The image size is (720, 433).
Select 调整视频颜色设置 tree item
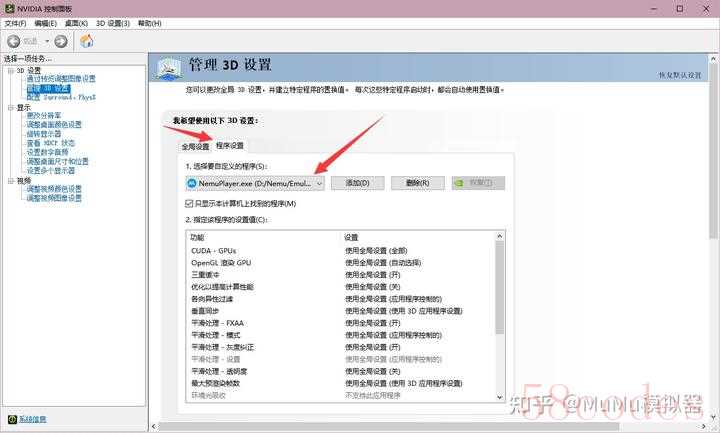pos(54,189)
